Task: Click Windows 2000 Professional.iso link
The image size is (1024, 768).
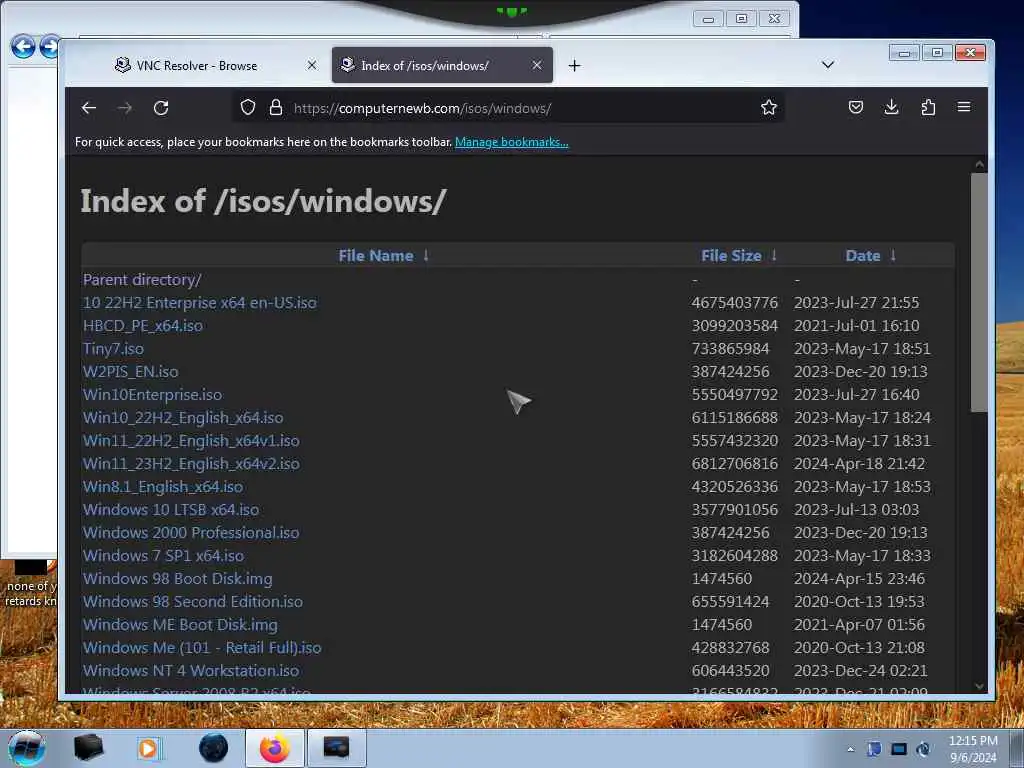Action: [x=191, y=532]
